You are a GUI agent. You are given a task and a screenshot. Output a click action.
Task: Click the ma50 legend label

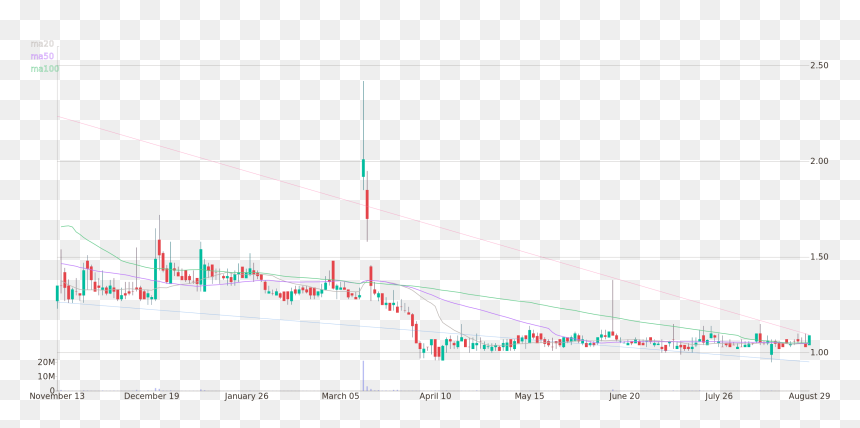pos(42,56)
